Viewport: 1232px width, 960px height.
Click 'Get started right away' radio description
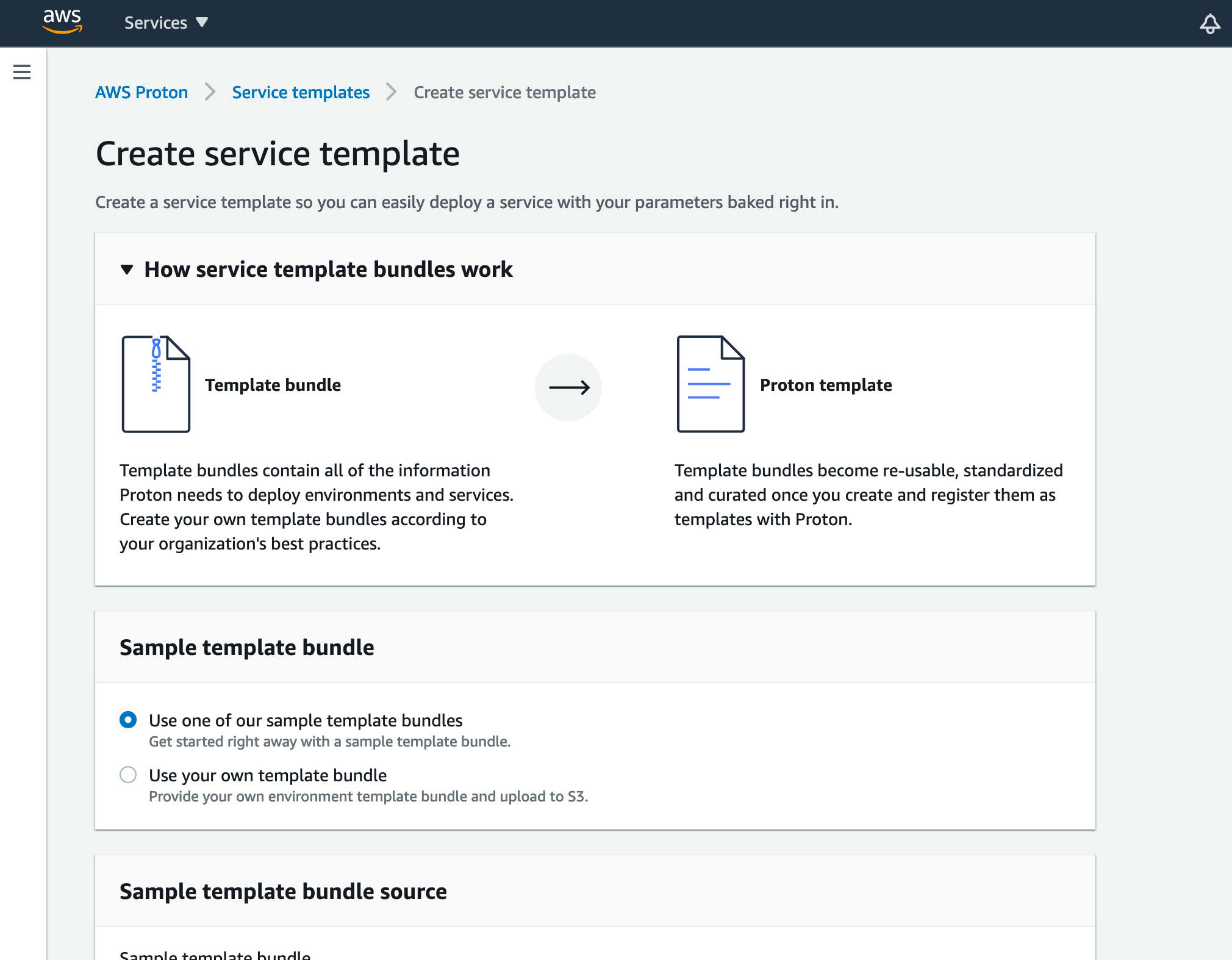(x=329, y=742)
